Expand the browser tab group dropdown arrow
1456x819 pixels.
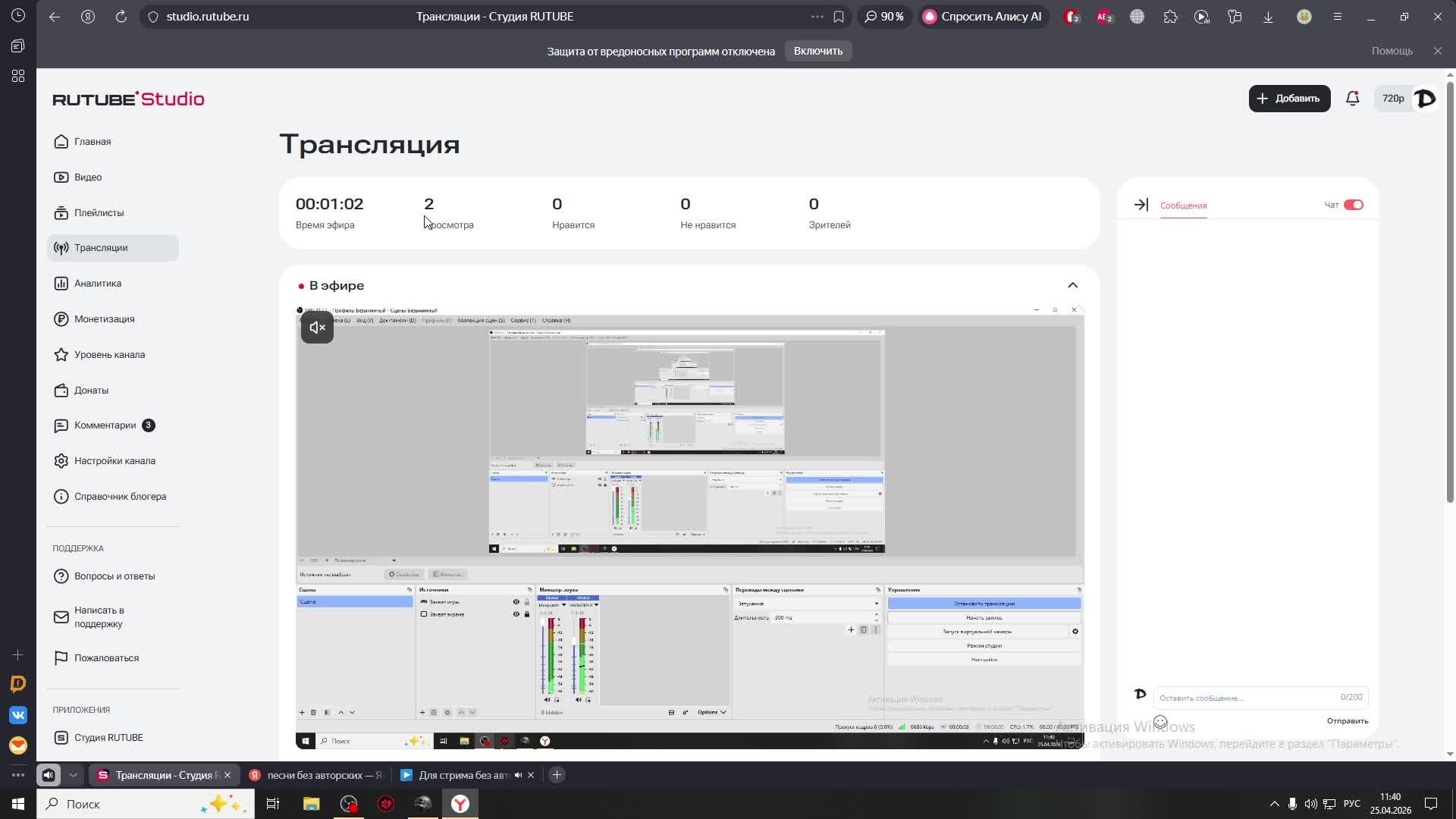[x=73, y=775]
